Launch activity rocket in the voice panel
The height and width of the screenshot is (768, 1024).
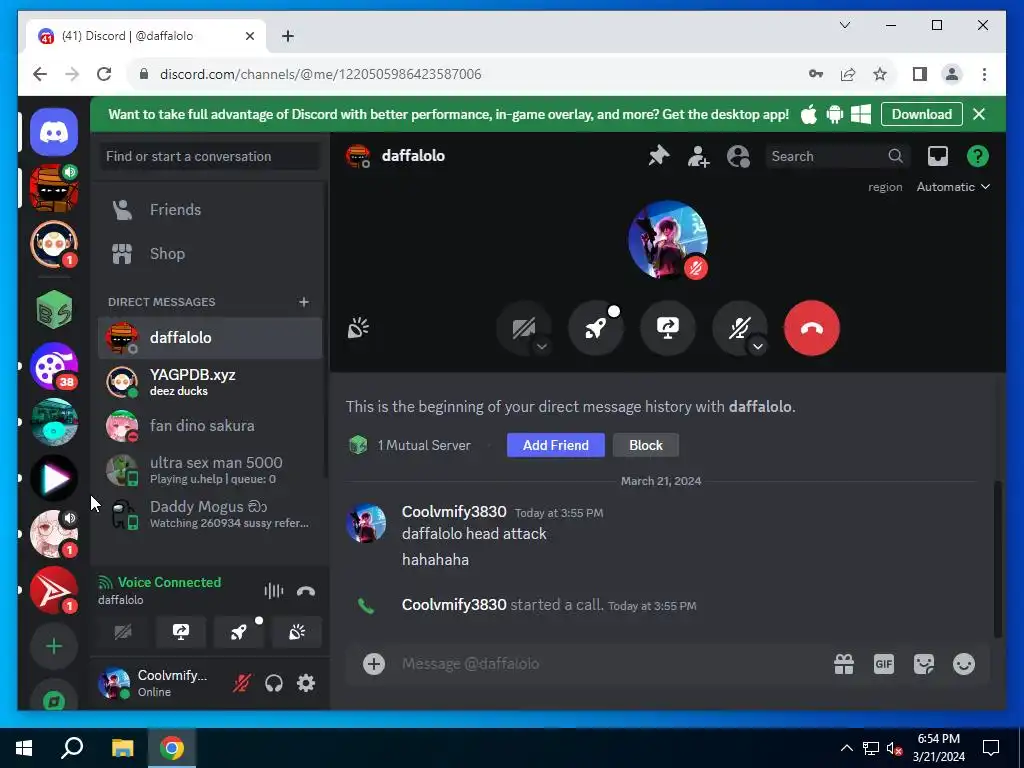point(238,632)
